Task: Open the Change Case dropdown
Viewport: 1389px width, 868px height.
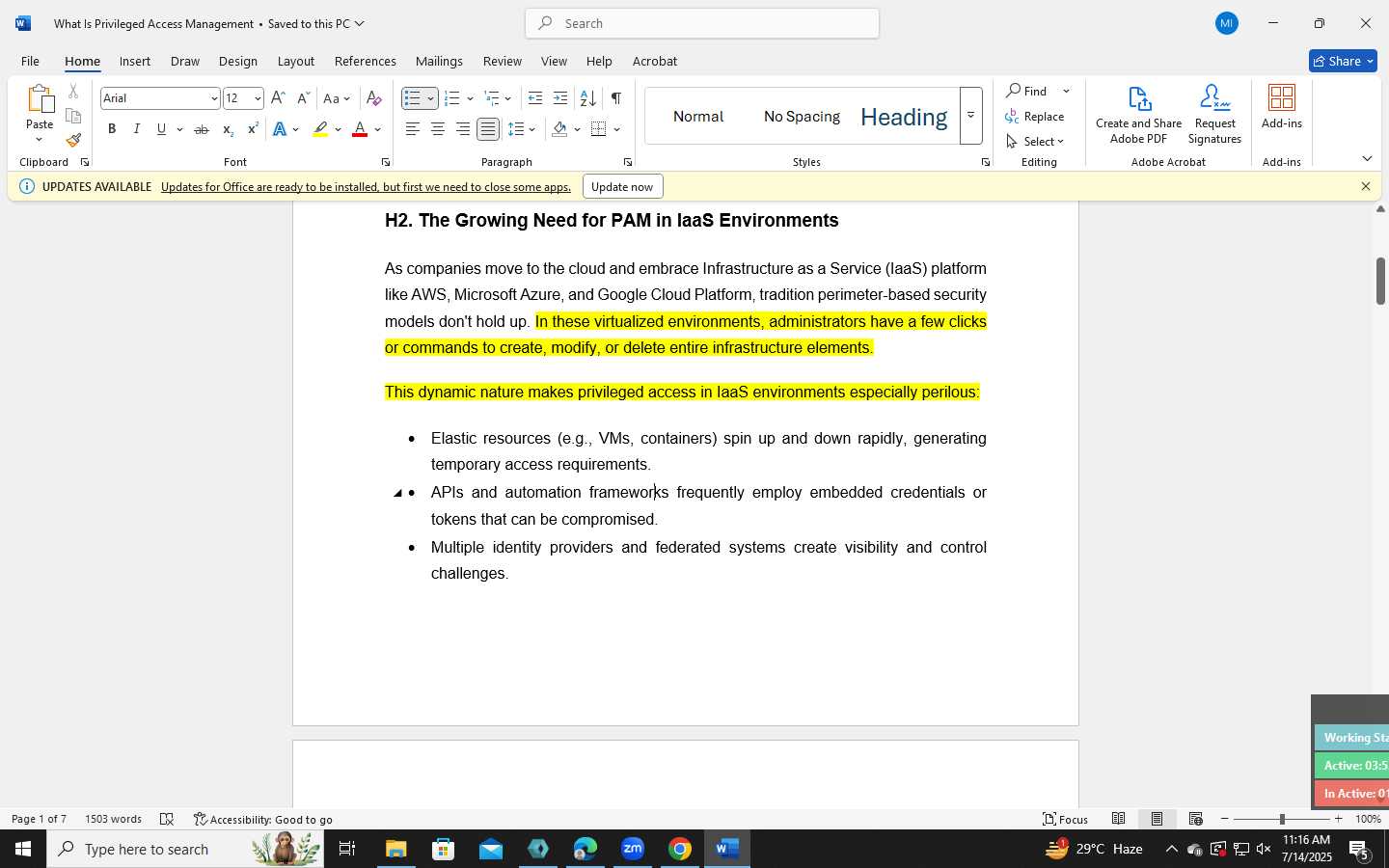Action: (x=337, y=98)
